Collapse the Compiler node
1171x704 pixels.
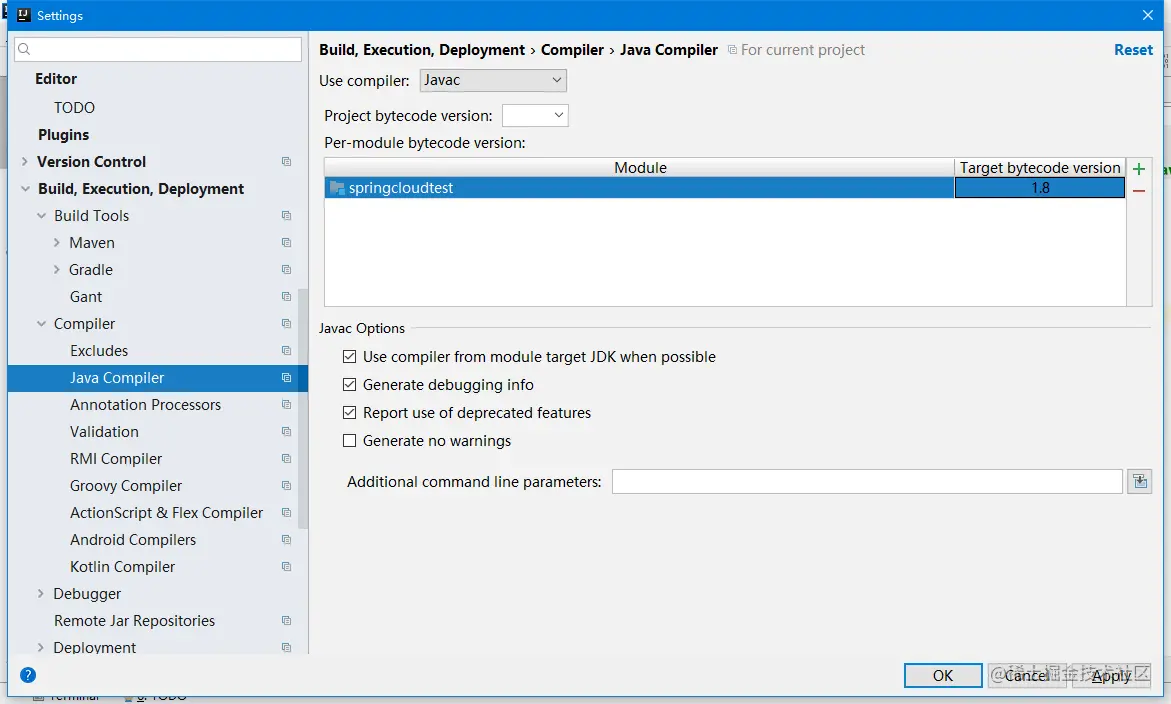(x=41, y=324)
